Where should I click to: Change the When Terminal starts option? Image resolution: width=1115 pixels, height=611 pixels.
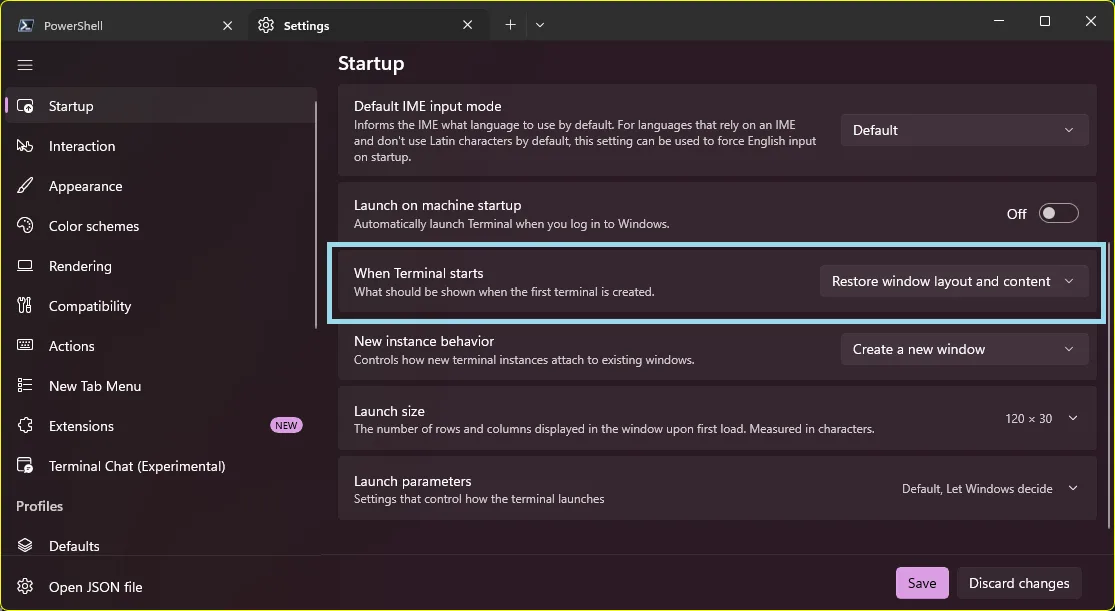point(953,281)
